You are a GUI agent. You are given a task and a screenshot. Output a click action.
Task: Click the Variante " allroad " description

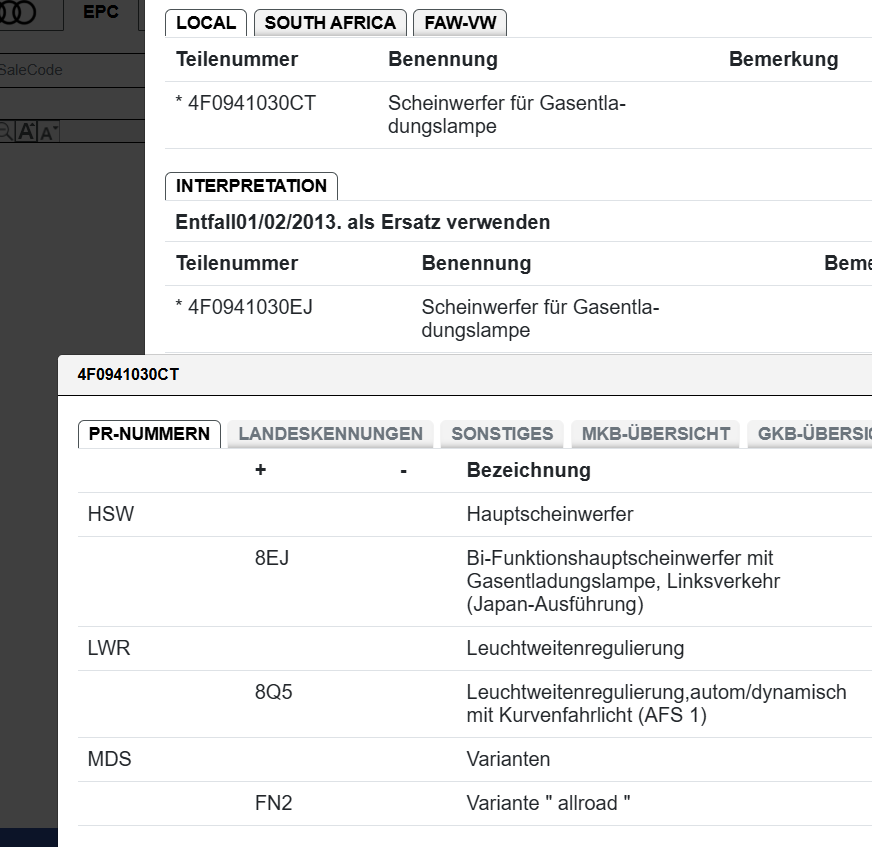coord(548,803)
